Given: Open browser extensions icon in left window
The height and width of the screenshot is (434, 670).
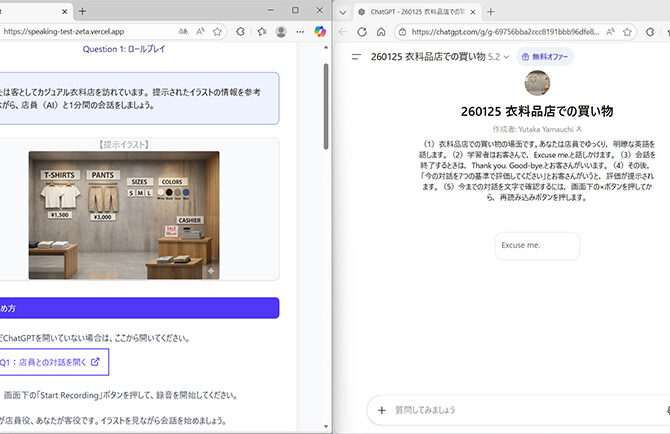Looking at the screenshot, I should 241,31.
